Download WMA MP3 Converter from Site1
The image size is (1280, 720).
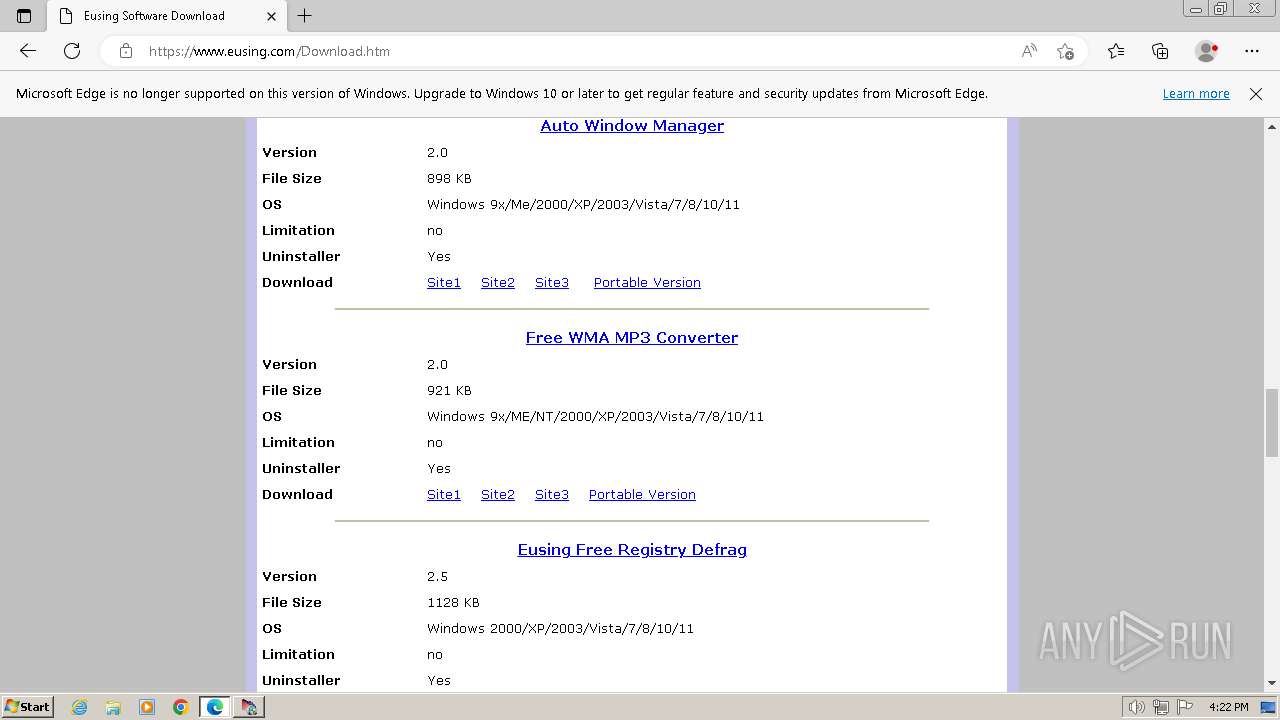coord(444,495)
